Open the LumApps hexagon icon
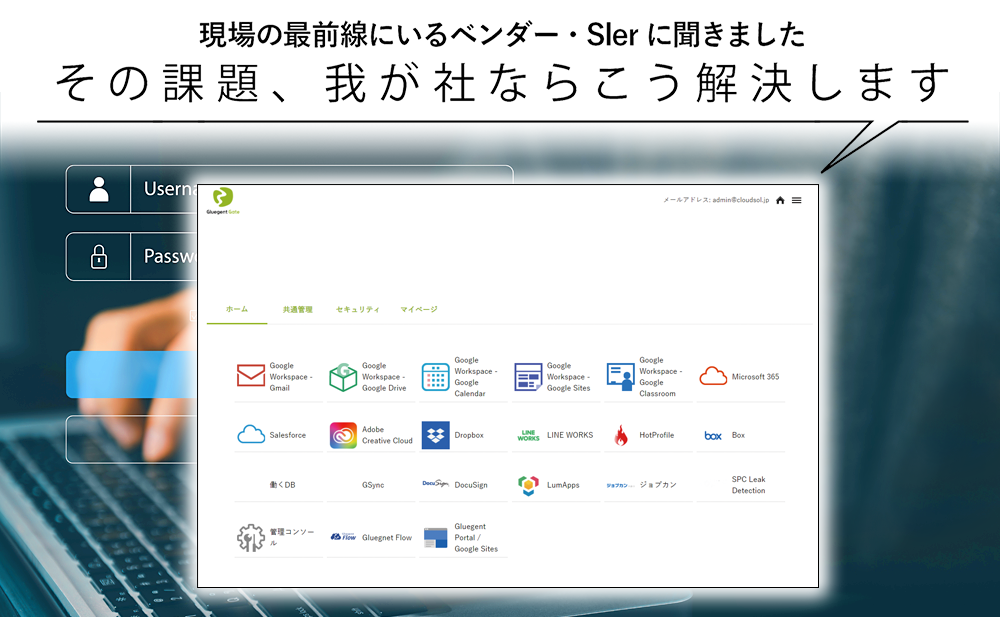Viewport: 1000px width, 617px height. [528, 485]
